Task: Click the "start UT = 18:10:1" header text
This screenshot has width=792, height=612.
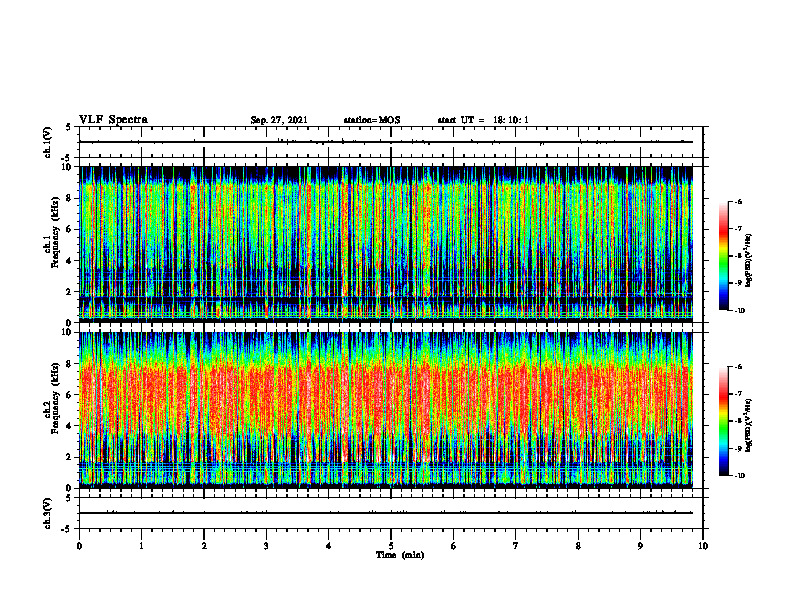Action: [x=483, y=120]
